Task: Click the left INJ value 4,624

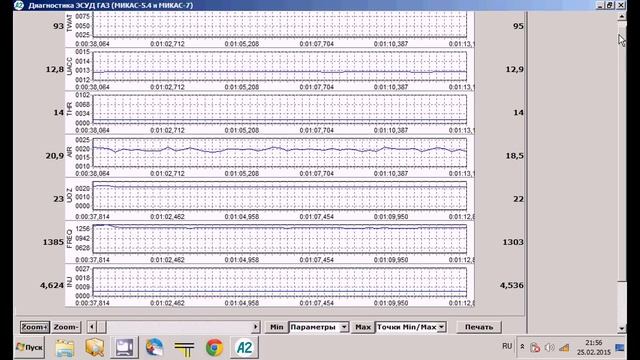Action: 52,285
